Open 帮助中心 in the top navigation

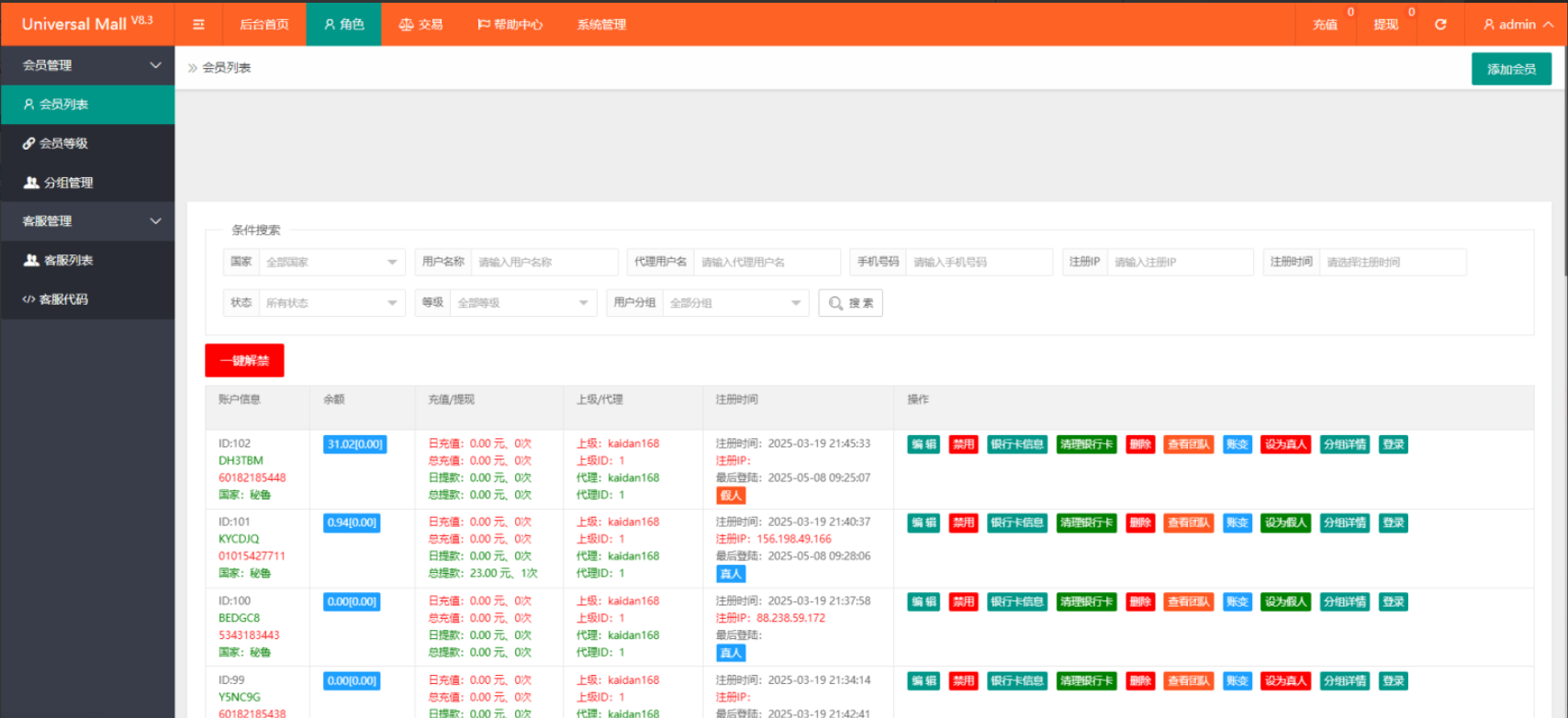tap(510, 25)
